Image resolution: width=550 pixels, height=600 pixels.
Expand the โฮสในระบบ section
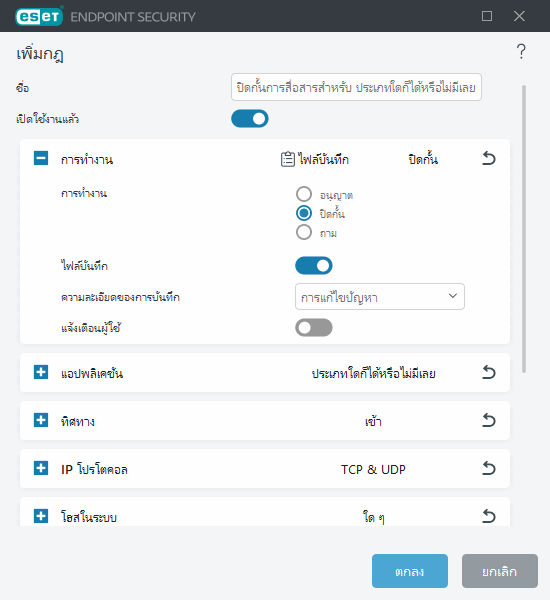41,516
